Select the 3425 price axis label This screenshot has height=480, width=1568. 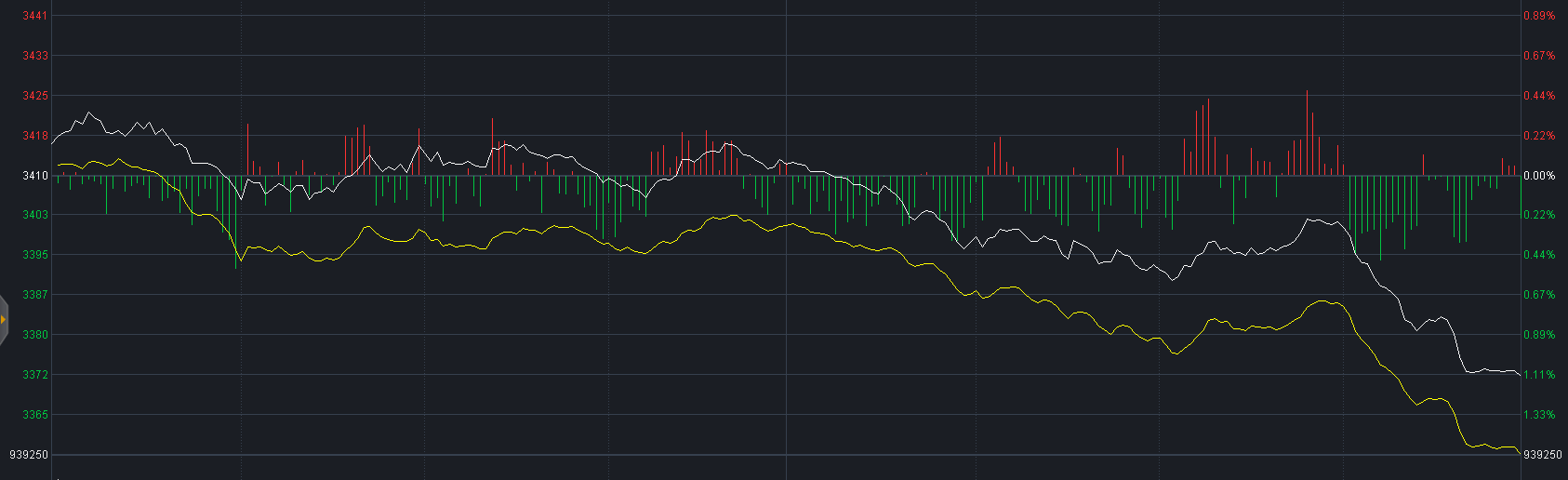point(35,96)
